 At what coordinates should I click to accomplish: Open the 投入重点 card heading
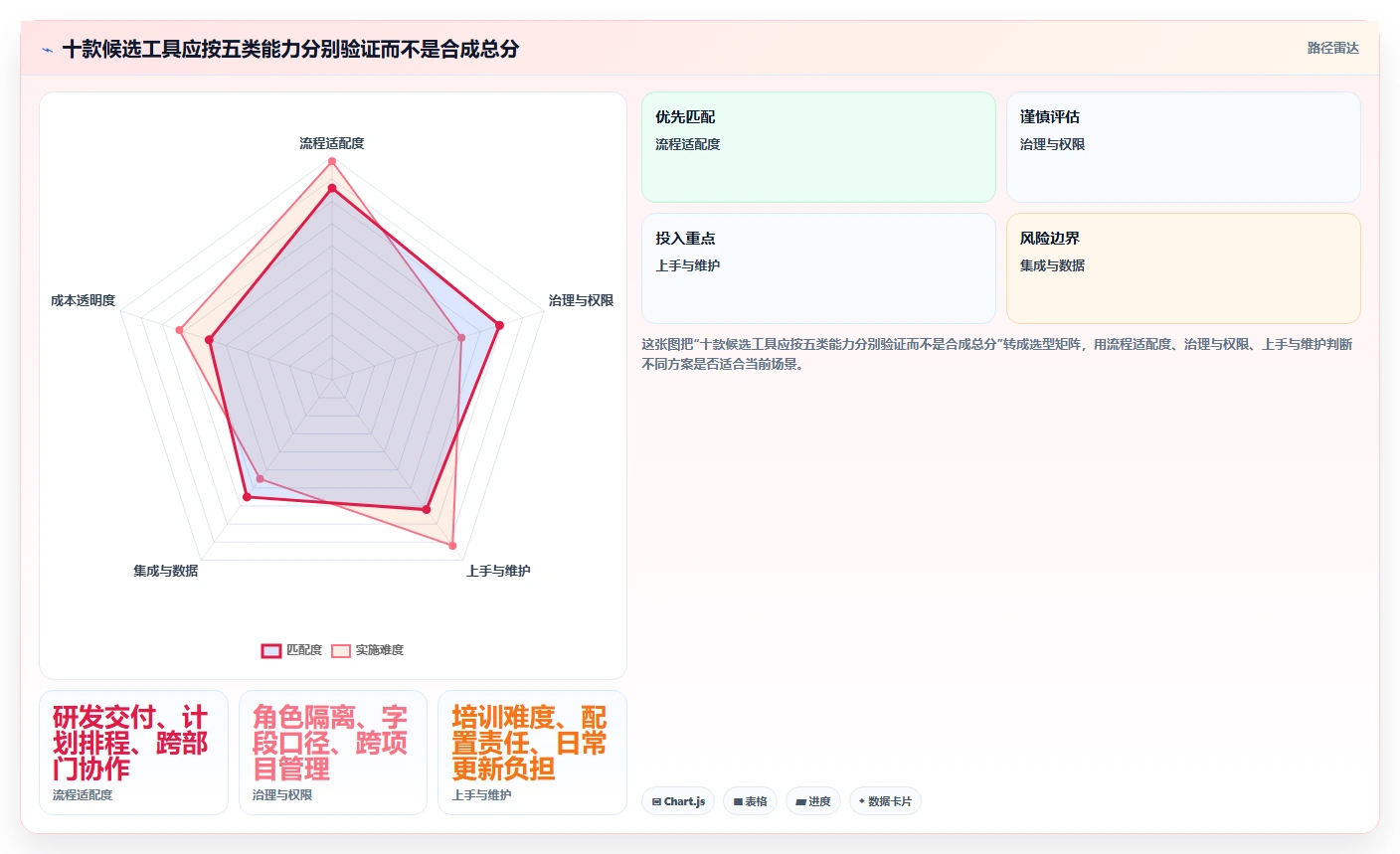coord(685,239)
